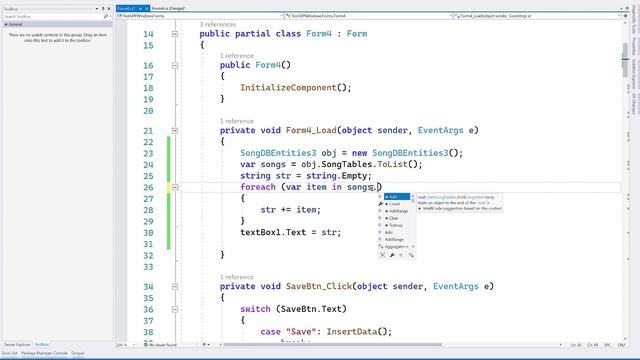Collapse the switch block at line 36

point(175,309)
